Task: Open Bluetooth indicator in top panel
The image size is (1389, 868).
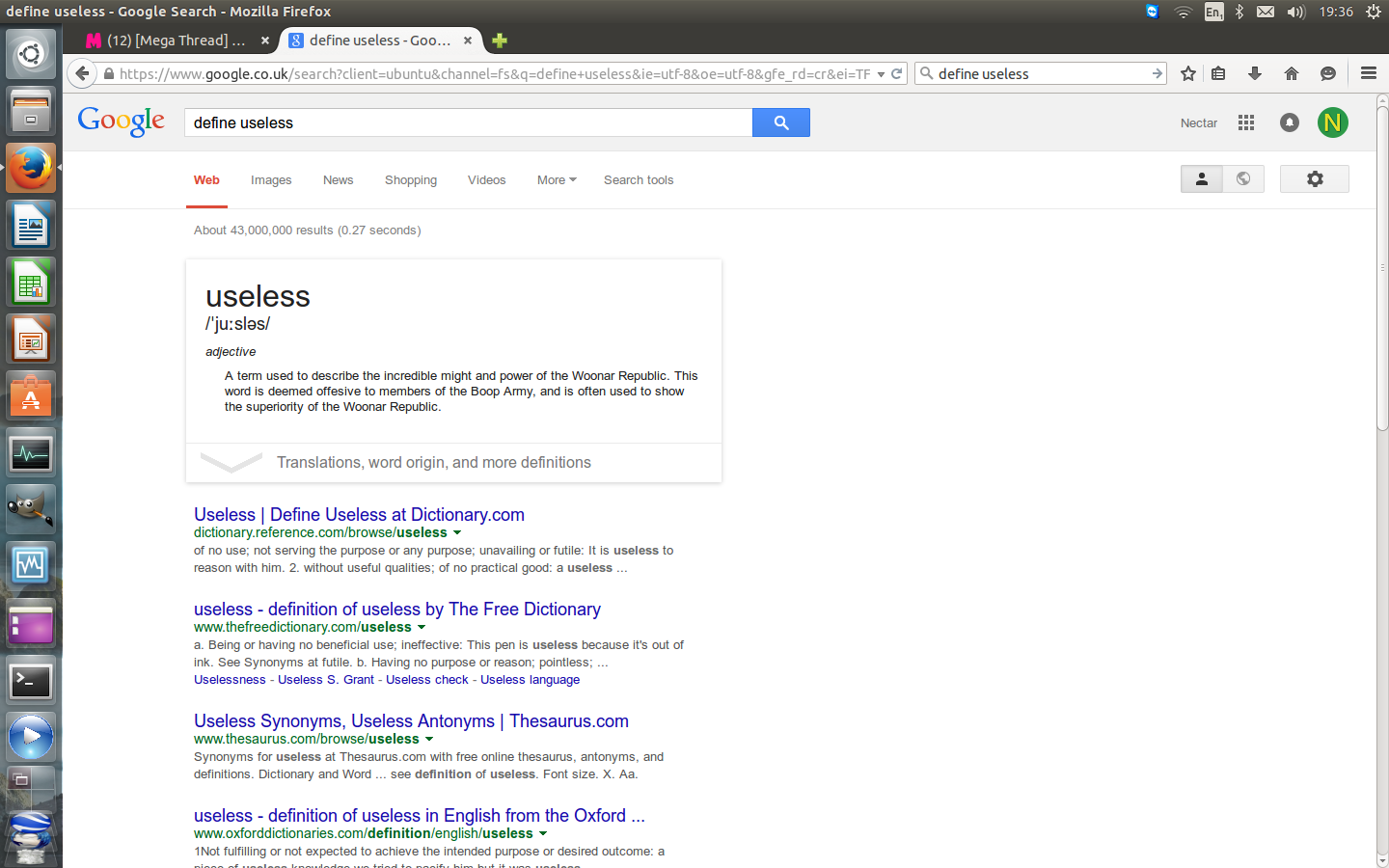Action: coord(1239,12)
